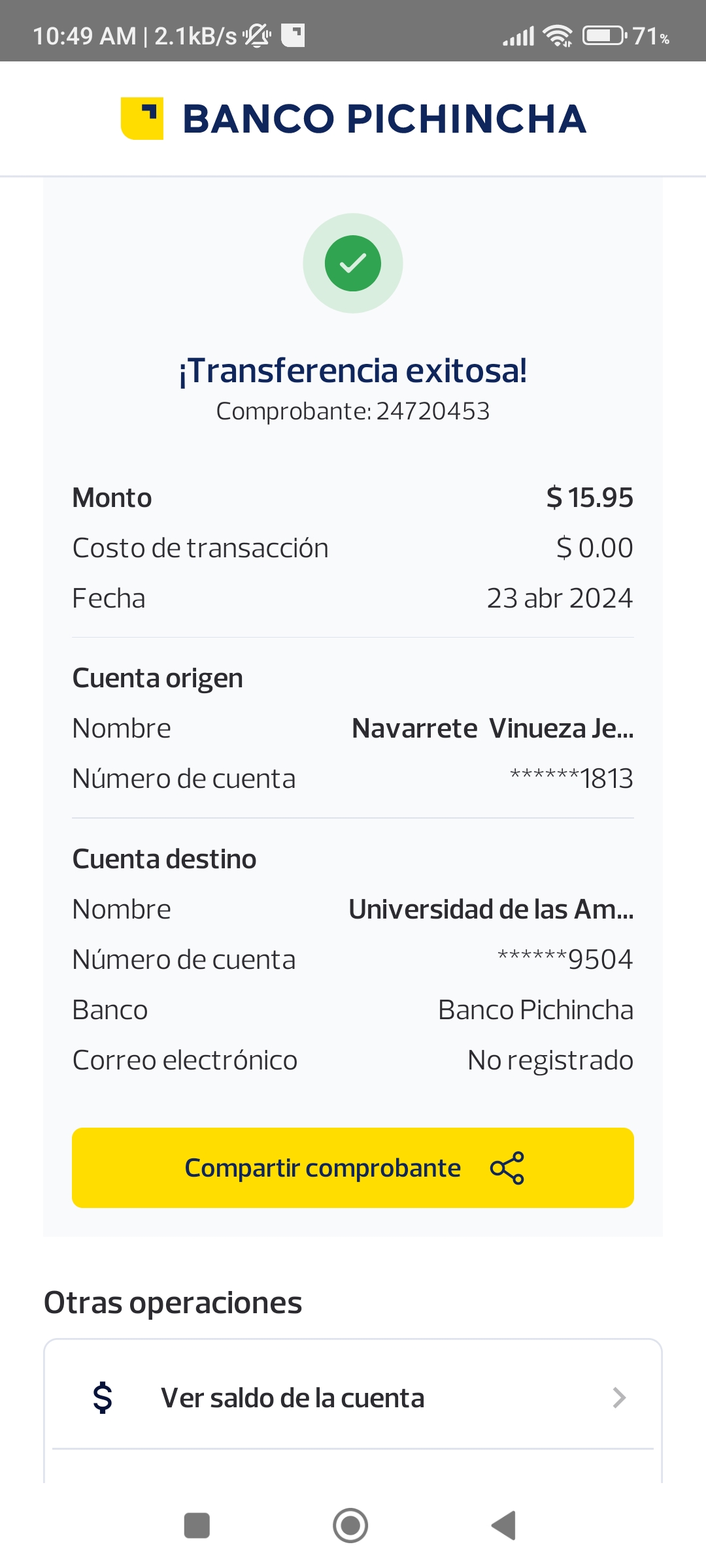
Task: Tap the battery indicator icon
Action: coord(604,36)
